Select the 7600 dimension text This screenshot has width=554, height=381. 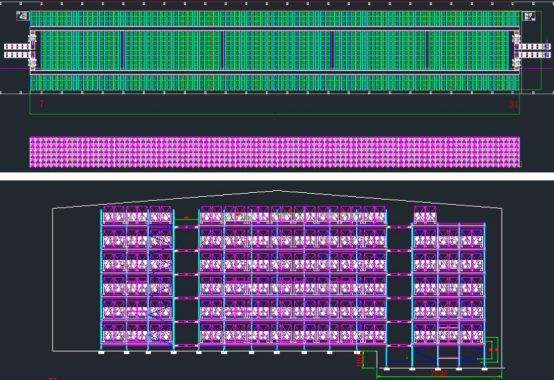[x=439, y=373]
